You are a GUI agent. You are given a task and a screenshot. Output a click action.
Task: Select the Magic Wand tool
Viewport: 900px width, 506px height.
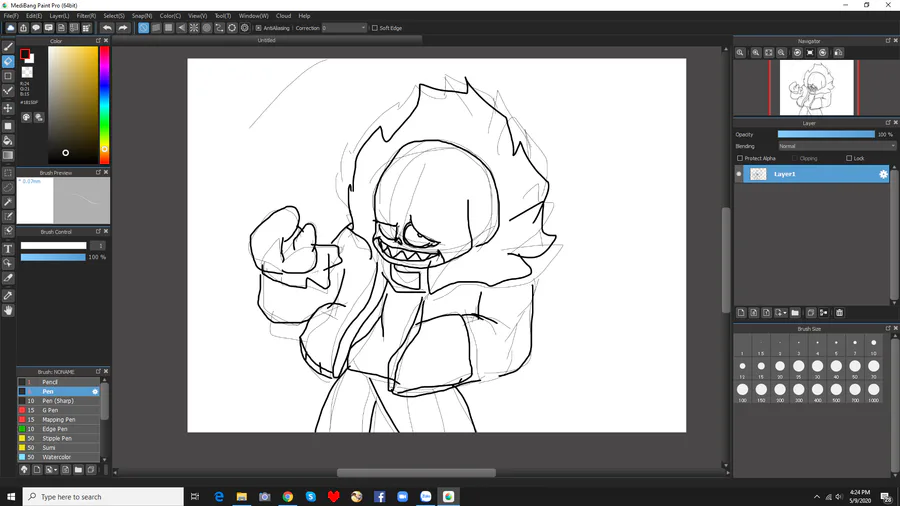click(x=8, y=202)
